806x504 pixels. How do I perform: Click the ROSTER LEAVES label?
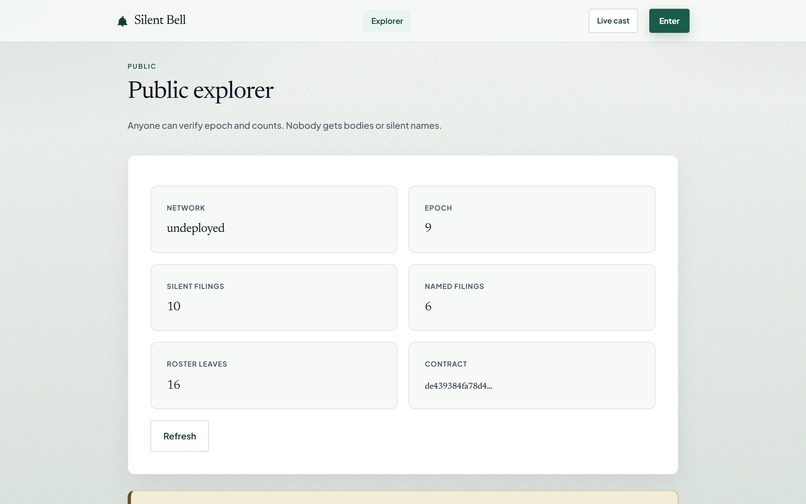[197, 364]
